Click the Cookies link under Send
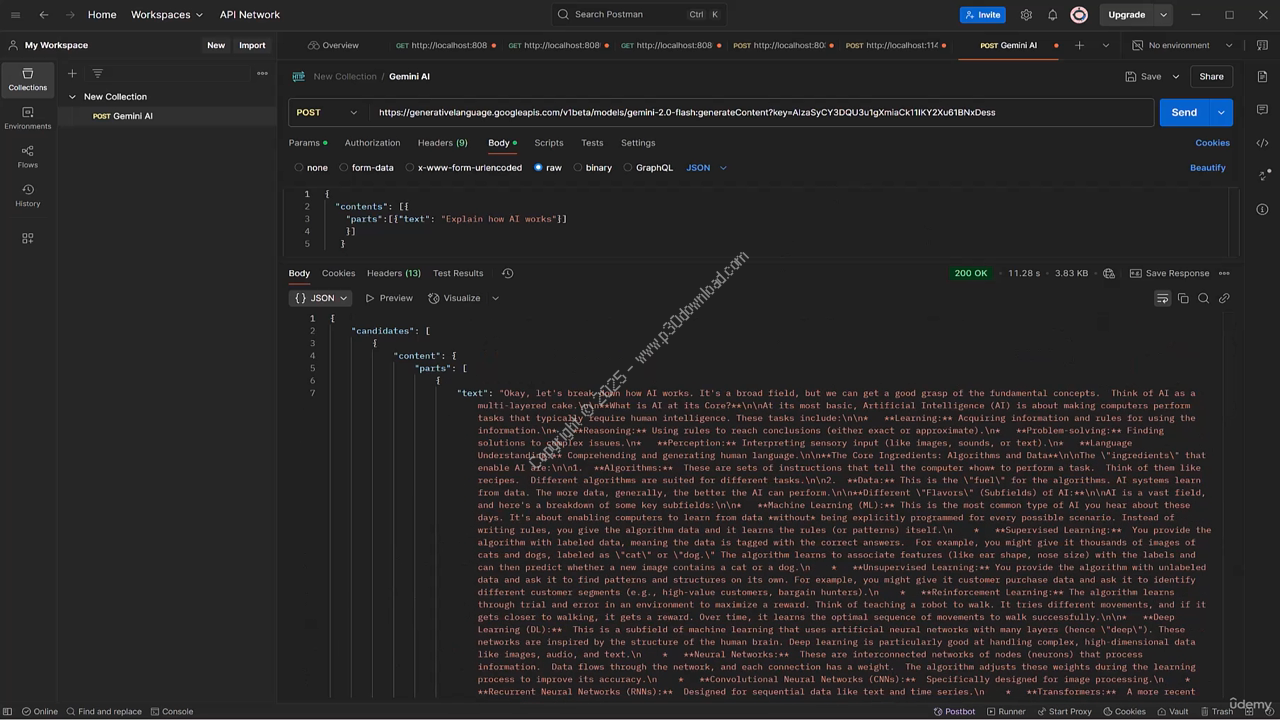The width and height of the screenshot is (1280, 720). click(x=1212, y=143)
